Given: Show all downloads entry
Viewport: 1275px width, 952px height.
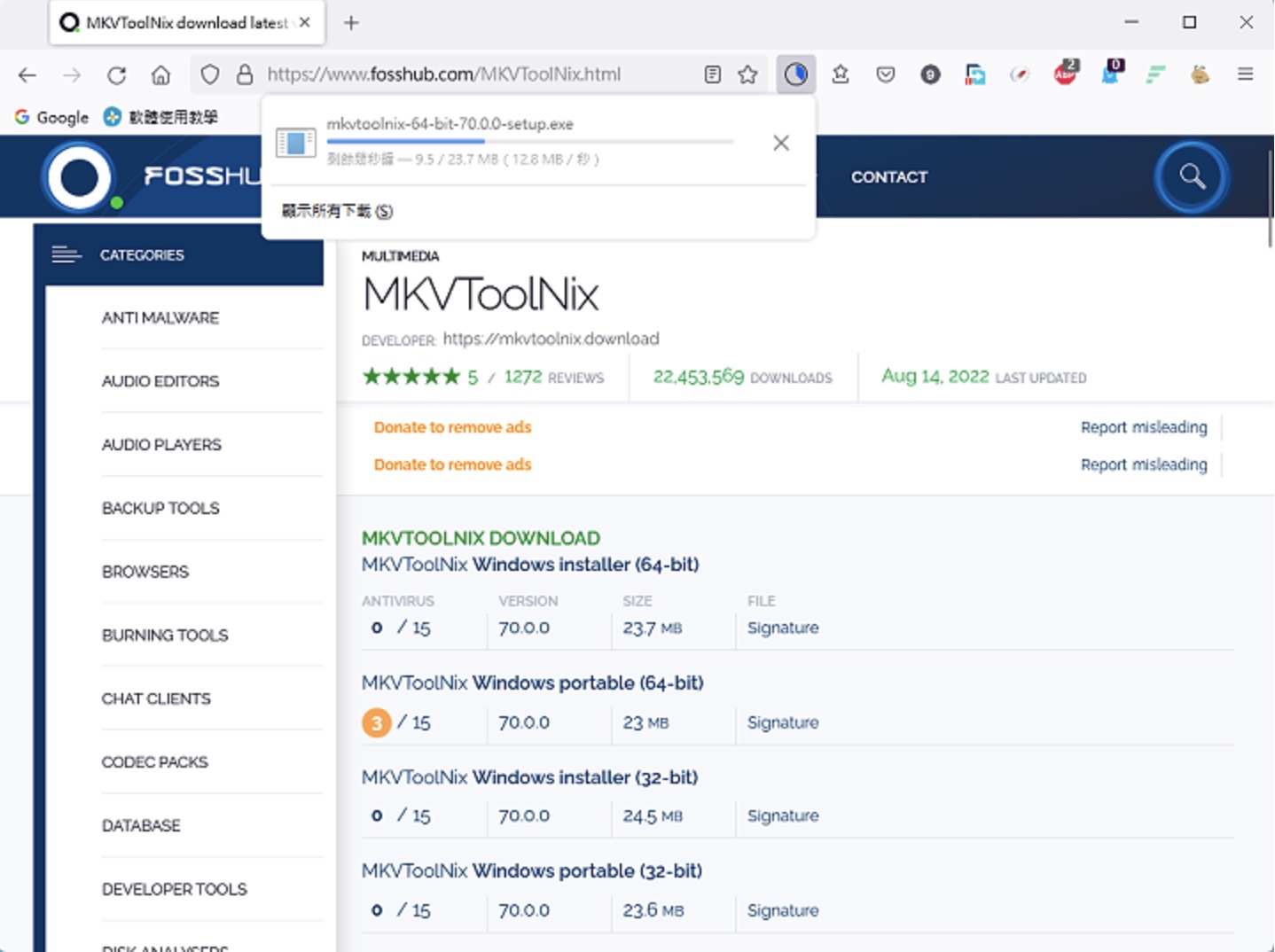Looking at the screenshot, I should pyautogui.click(x=337, y=211).
